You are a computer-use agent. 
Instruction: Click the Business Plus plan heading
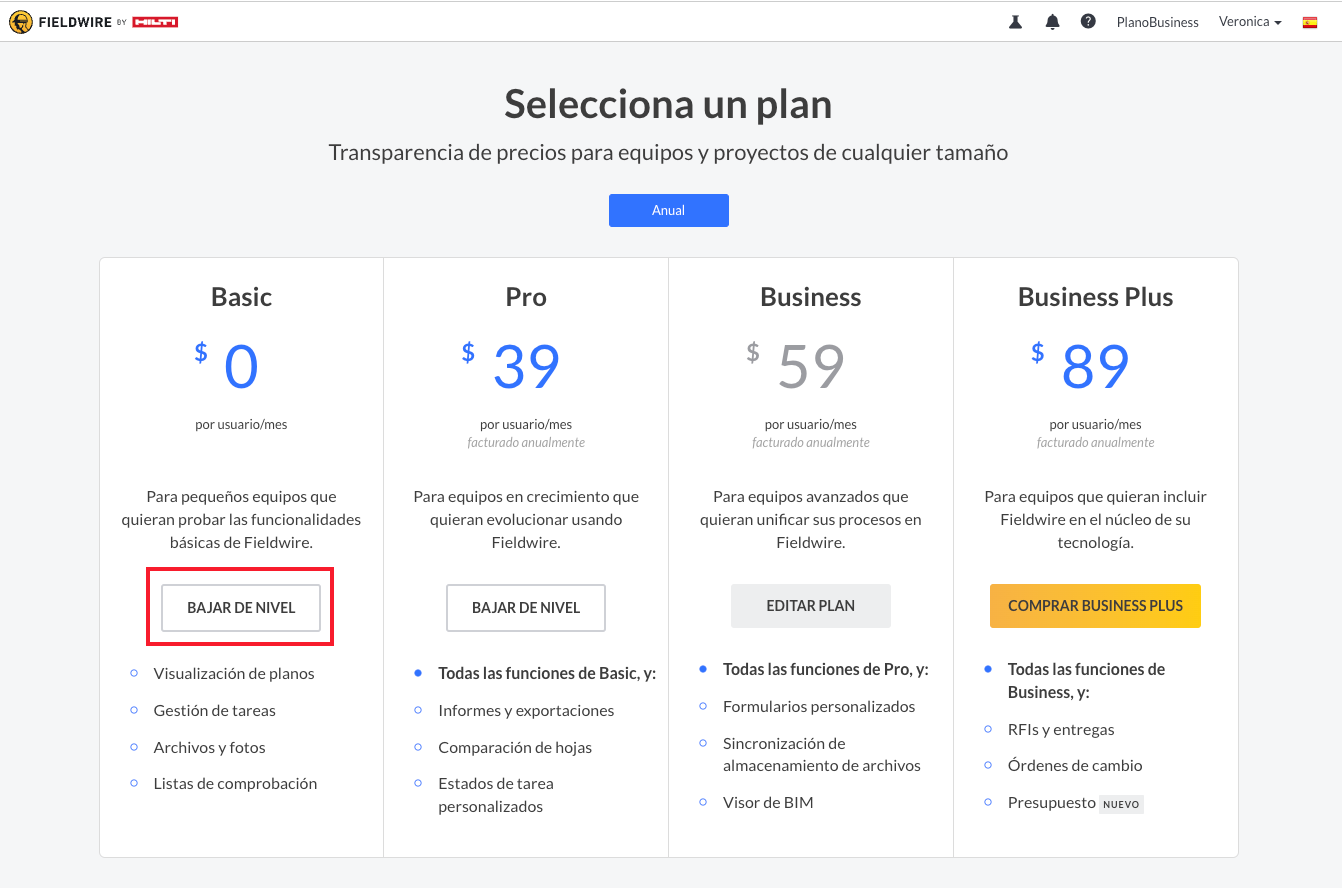pos(1095,297)
